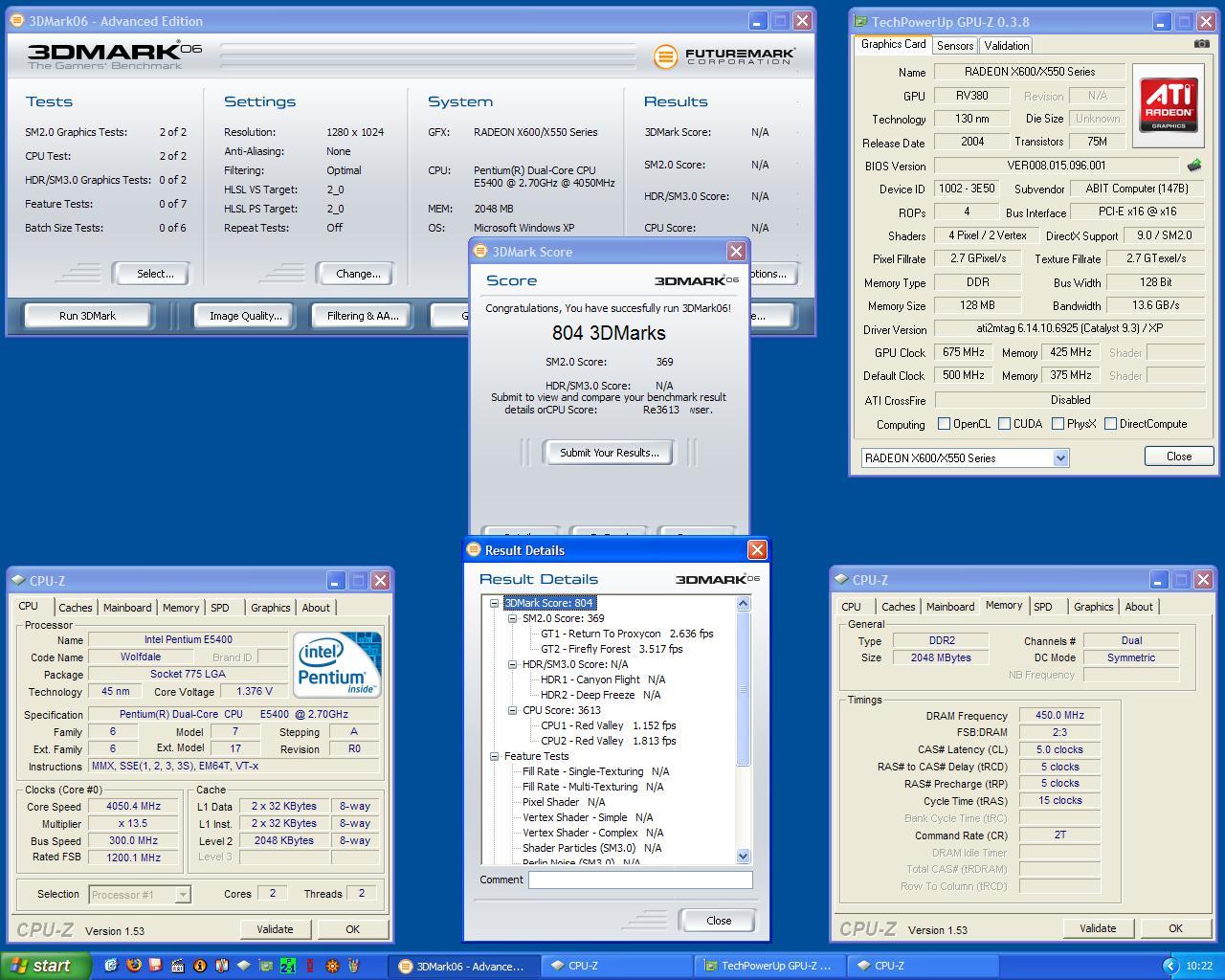
Task: Switch to Mainboard tab in left CPU-Z window
Action: click(127, 608)
